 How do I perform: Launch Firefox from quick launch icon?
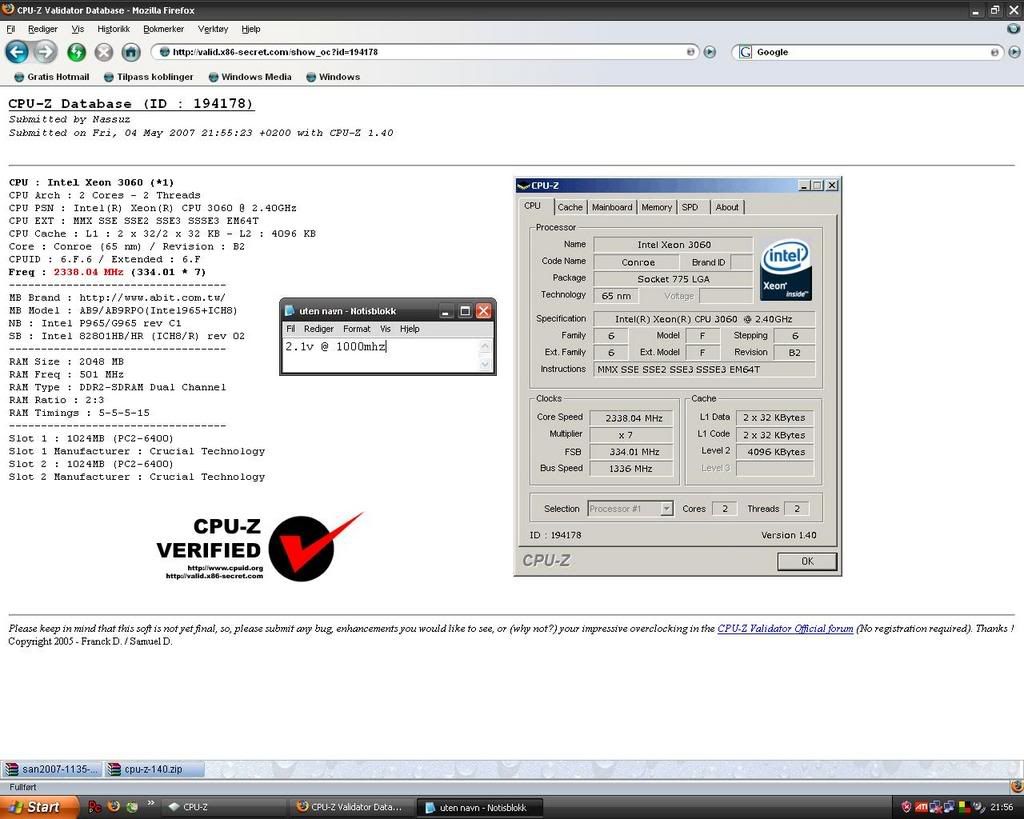[x=113, y=807]
